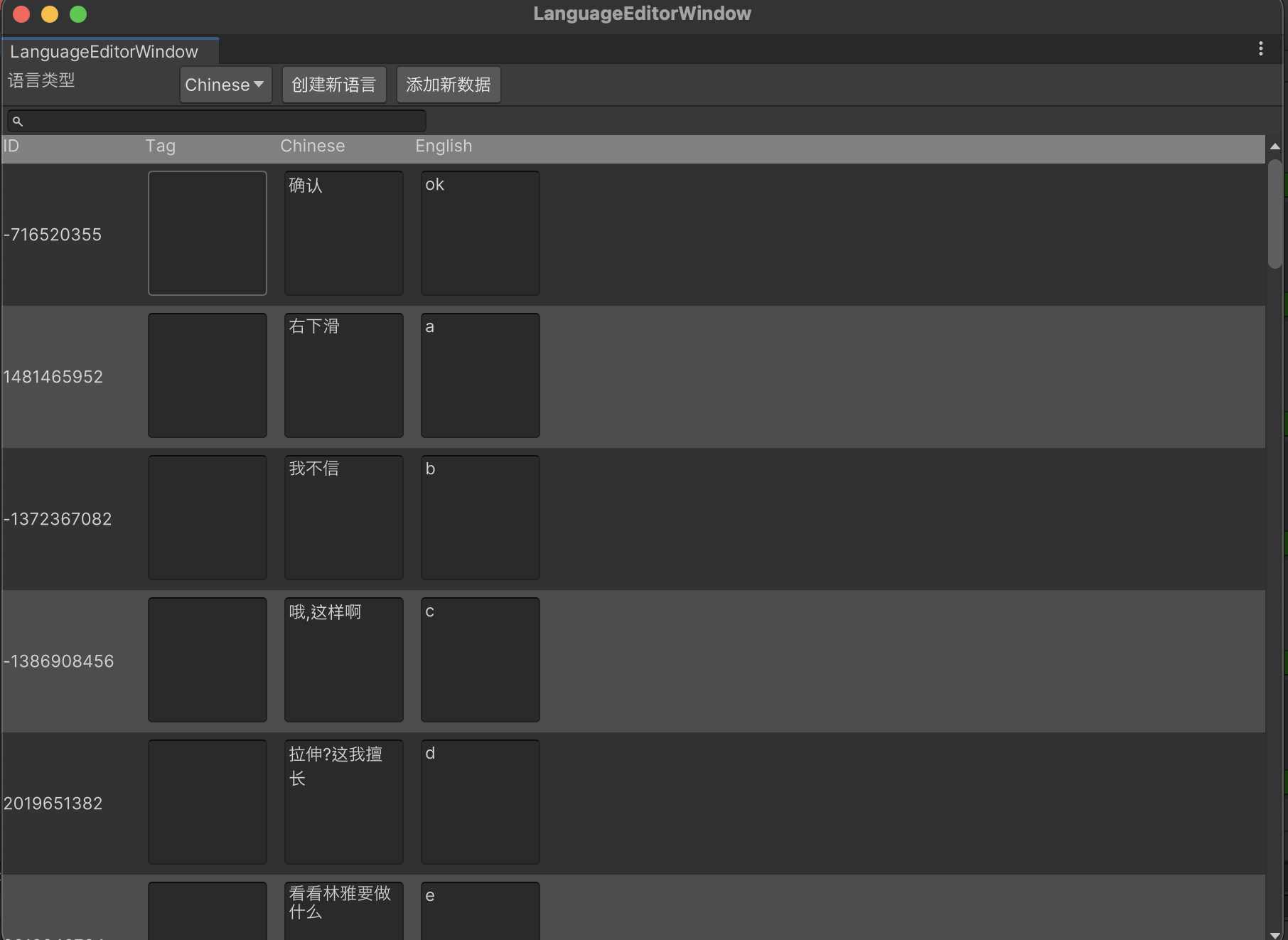Edit the Chinese field containing 右下滑
Viewport: 1288px width, 940px height.
(x=344, y=375)
